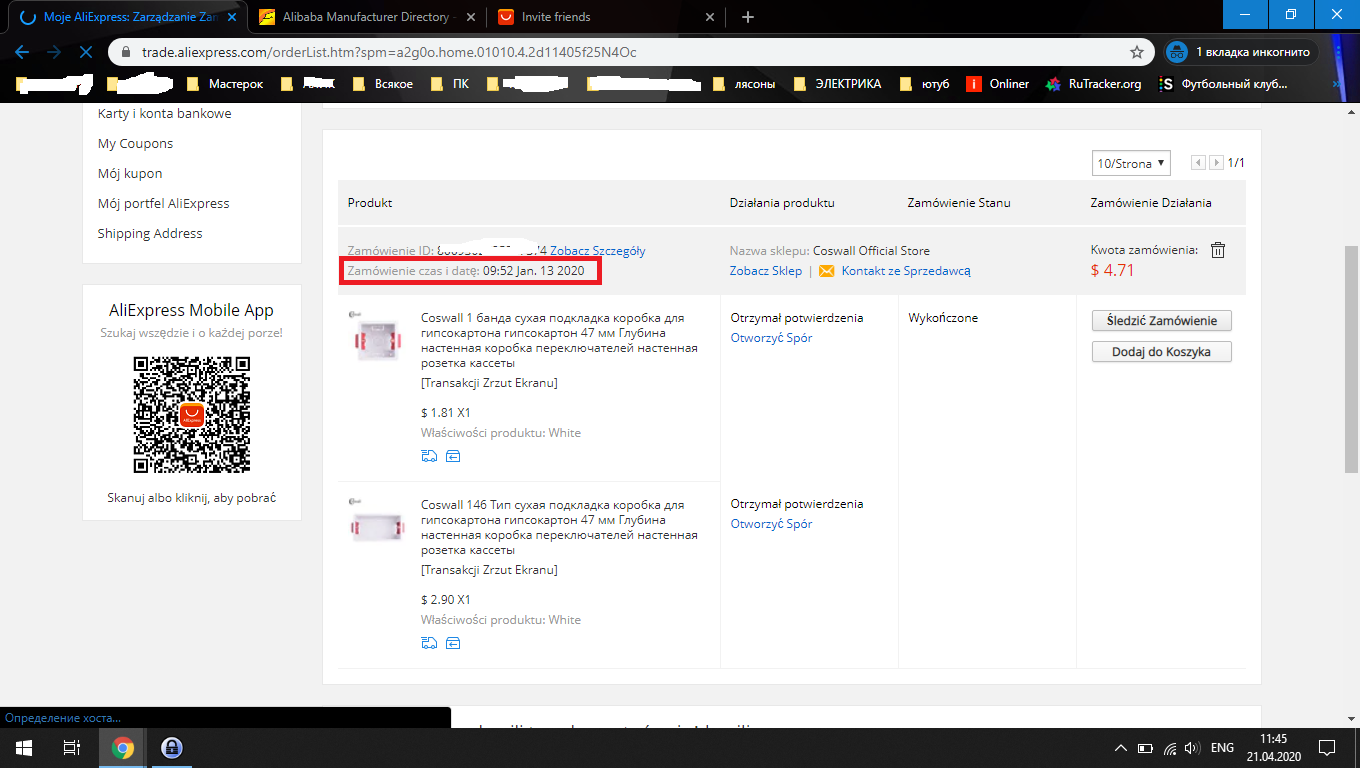The image size is (1360, 768).
Task: Open Karty i konta bankowe in sidebar
Action: tap(164, 114)
